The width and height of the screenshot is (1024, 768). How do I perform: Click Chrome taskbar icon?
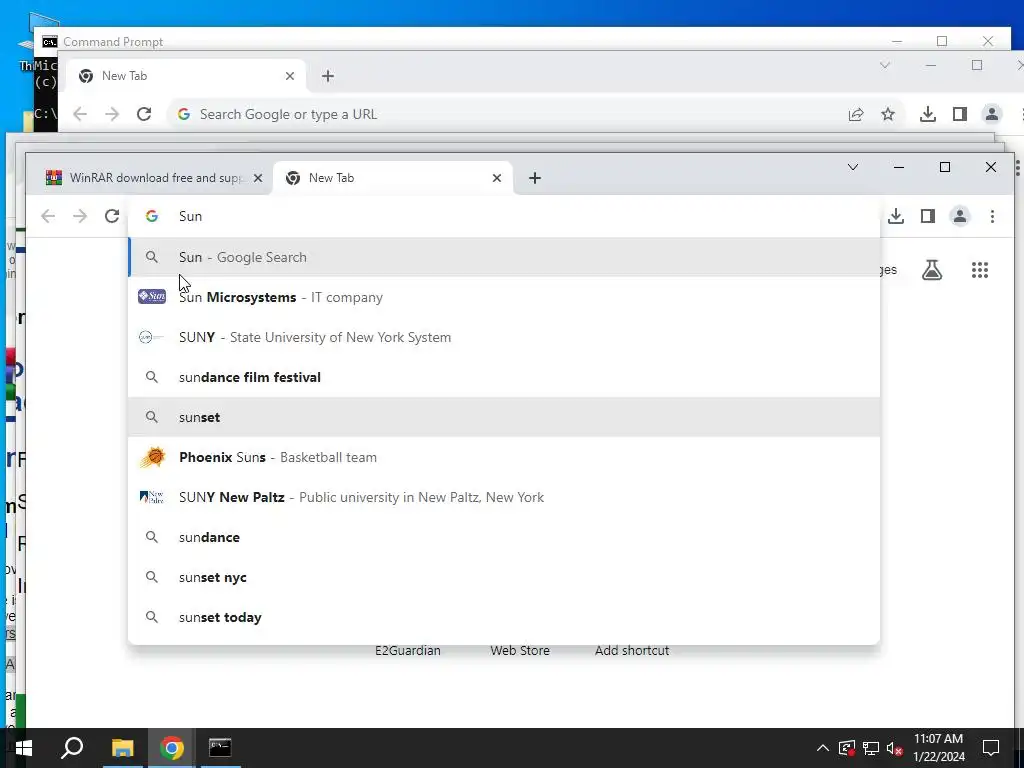pyautogui.click(x=171, y=748)
